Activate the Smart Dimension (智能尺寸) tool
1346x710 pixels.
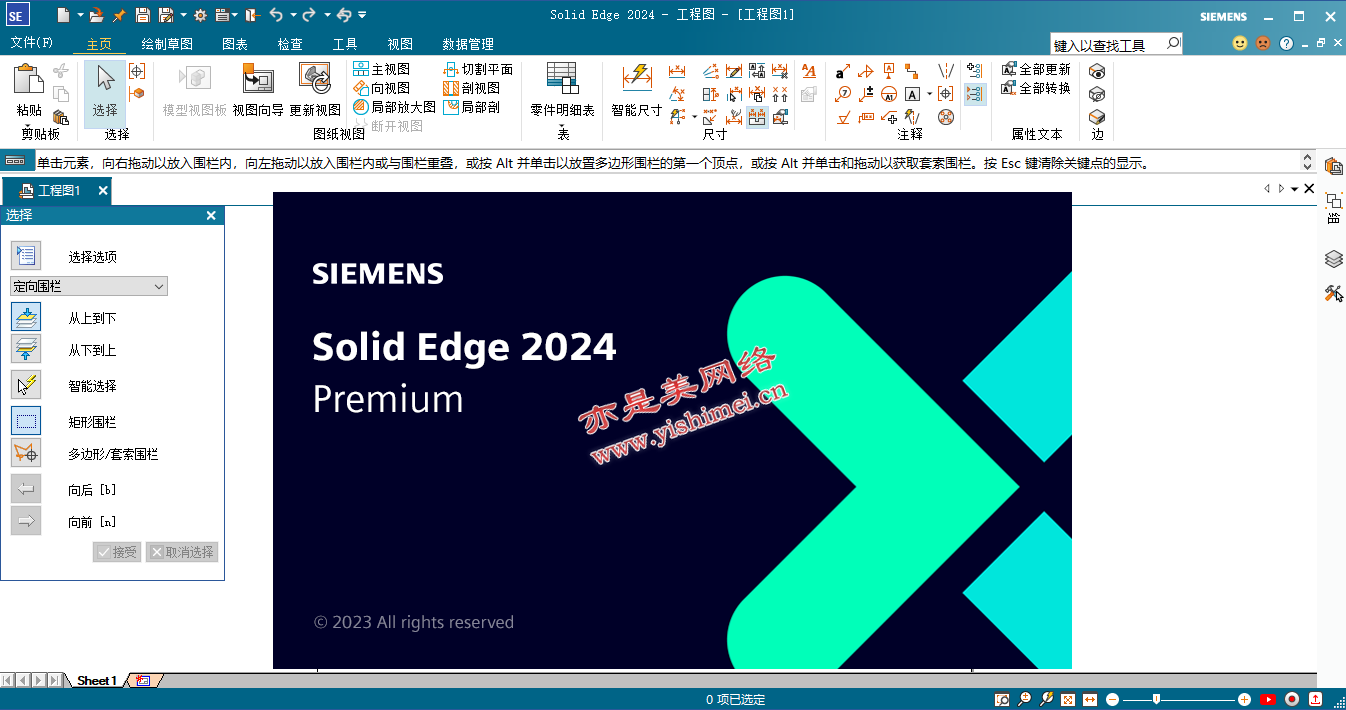pyautogui.click(x=637, y=90)
